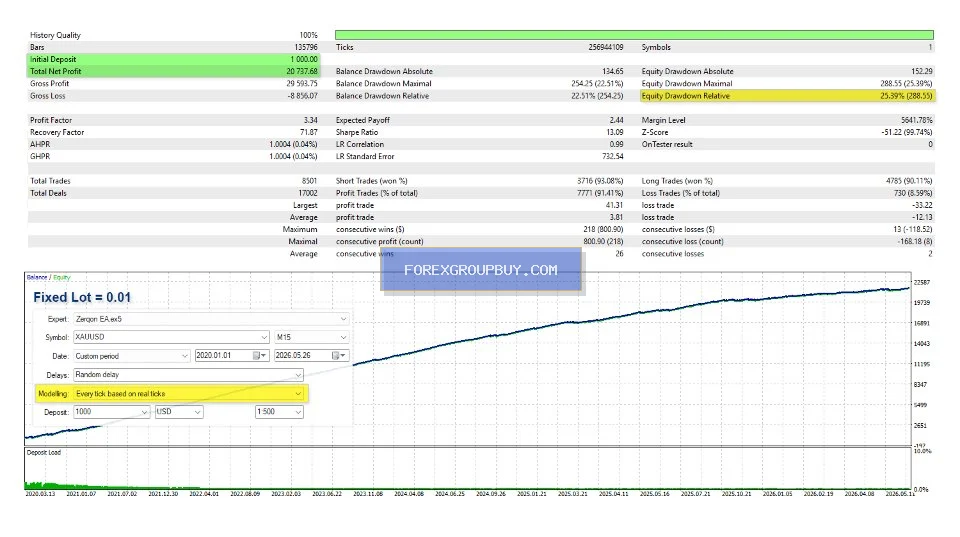
Task: Click the Expected Payoff value 2.44
Action: (x=617, y=121)
